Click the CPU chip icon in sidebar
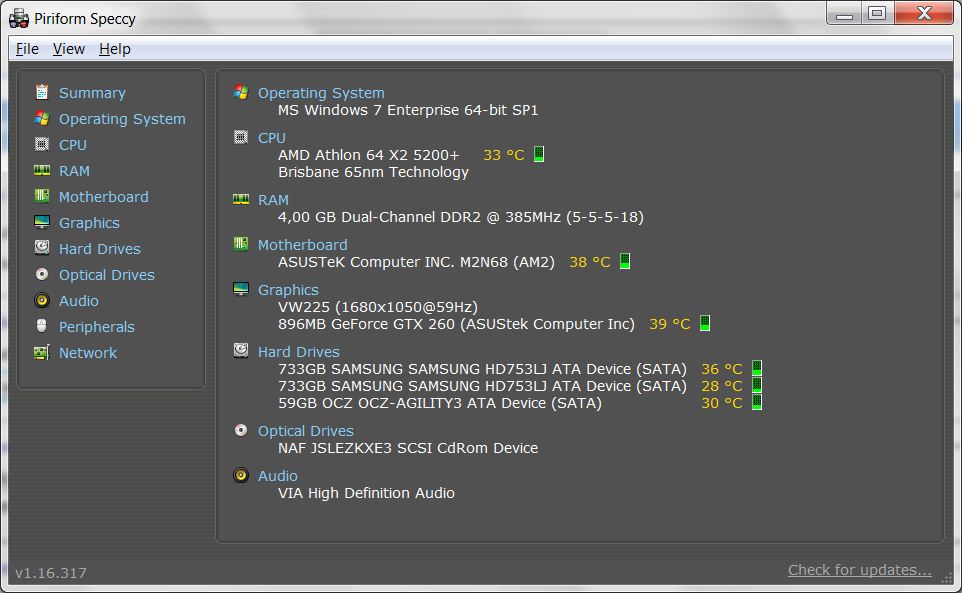The width and height of the screenshot is (962, 593). 42,144
